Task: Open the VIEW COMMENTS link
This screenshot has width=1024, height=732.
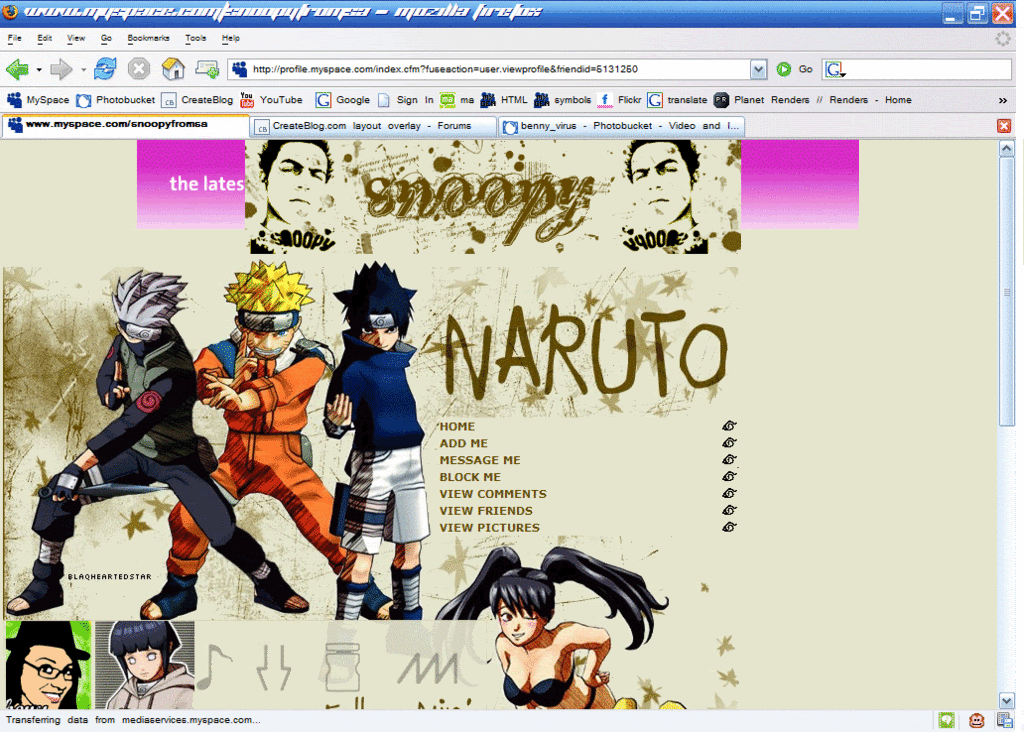Action: 492,494
